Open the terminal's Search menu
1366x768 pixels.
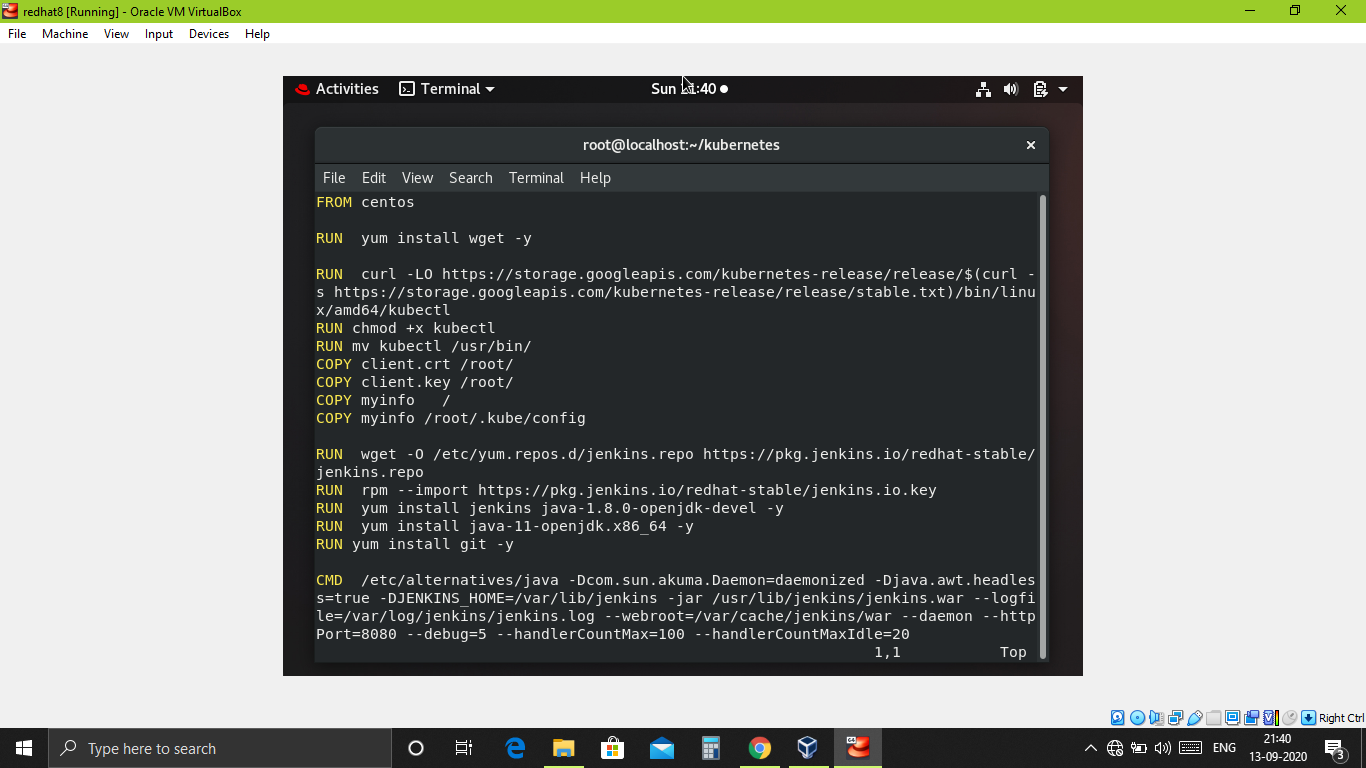click(471, 178)
